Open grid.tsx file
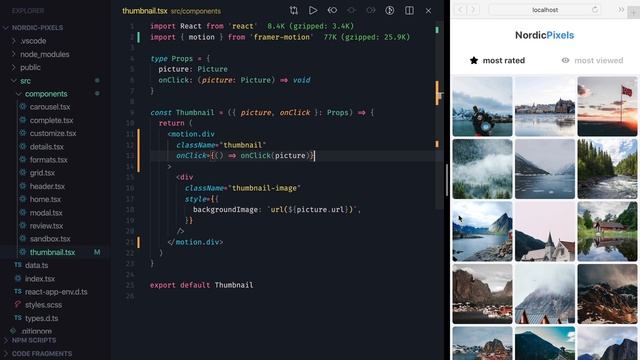Screen dimensions: 640x360 tap(42, 173)
